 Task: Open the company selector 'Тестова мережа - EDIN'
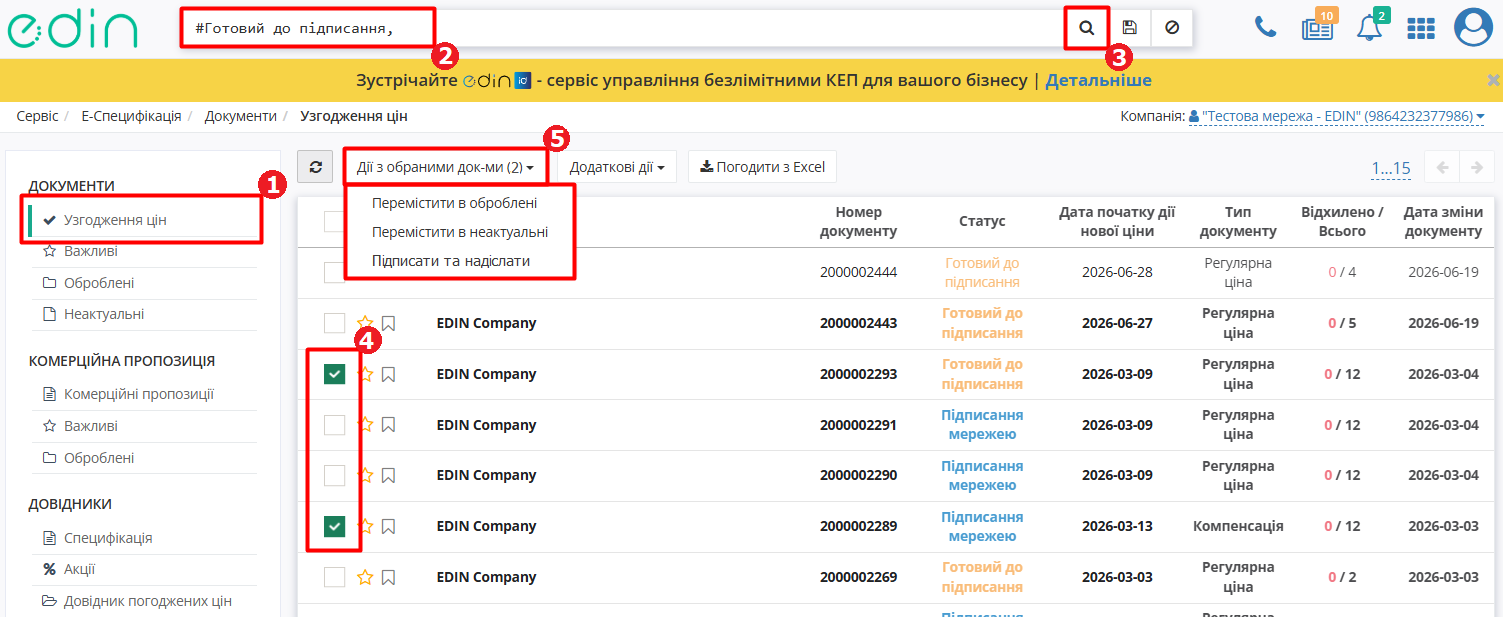click(x=1336, y=116)
